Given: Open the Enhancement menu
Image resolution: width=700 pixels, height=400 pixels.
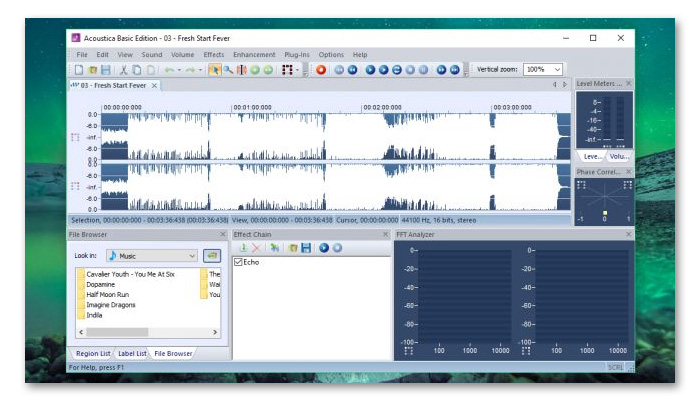Looking at the screenshot, I should tap(254, 54).
